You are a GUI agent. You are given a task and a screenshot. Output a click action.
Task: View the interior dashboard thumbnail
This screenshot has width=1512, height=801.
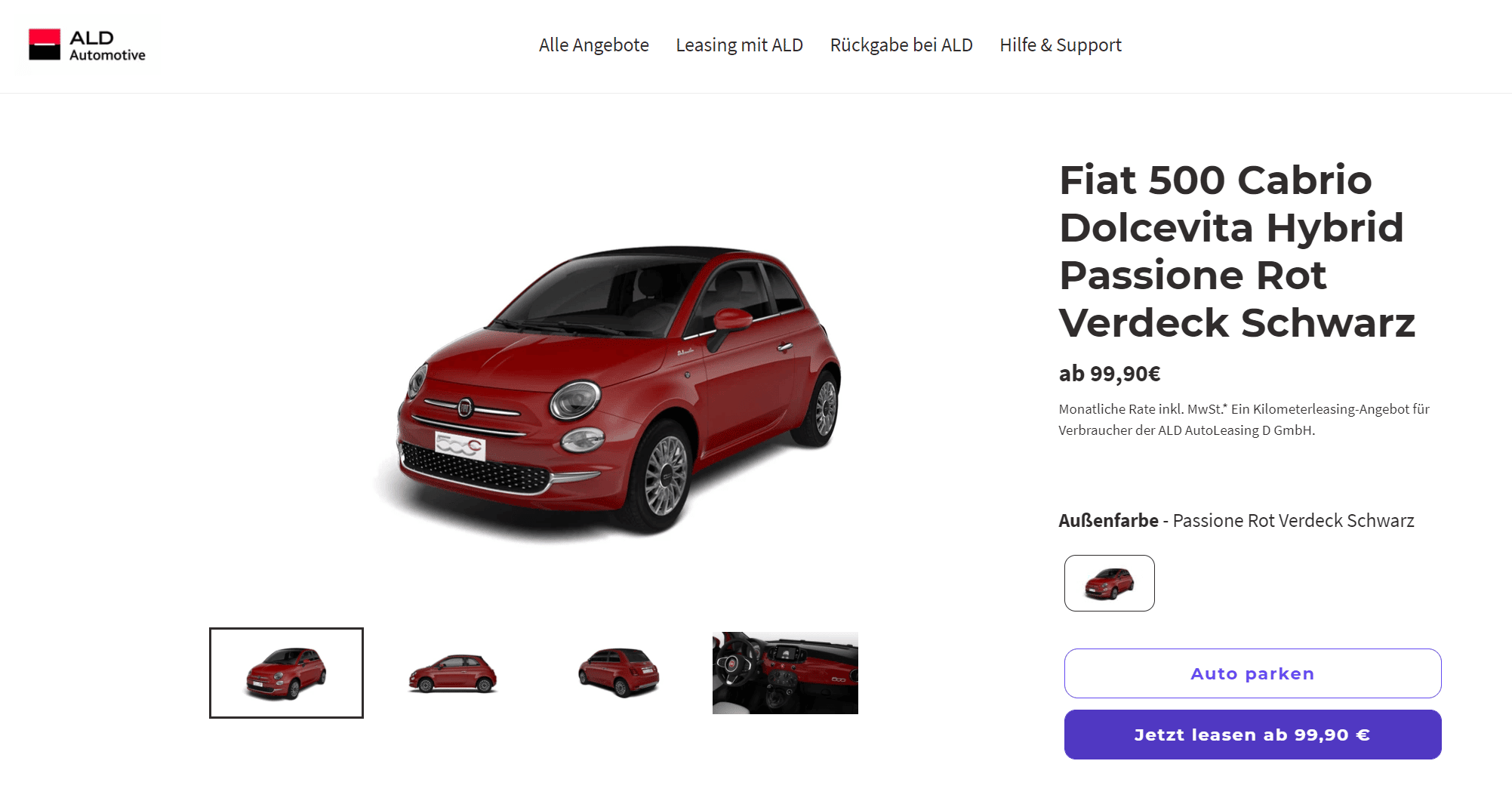[x=785, y=673]
